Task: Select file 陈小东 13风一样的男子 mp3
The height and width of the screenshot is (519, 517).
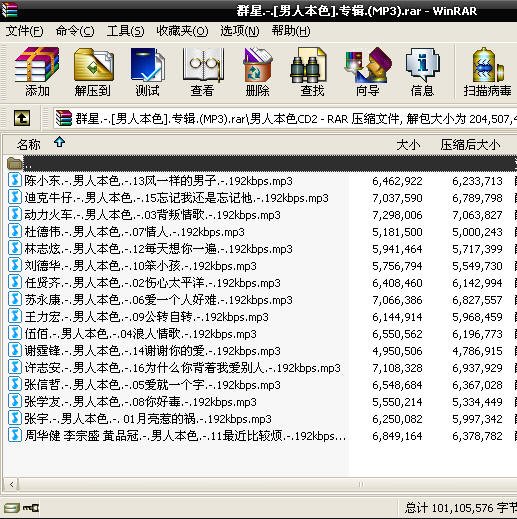Action: (158, 181)
